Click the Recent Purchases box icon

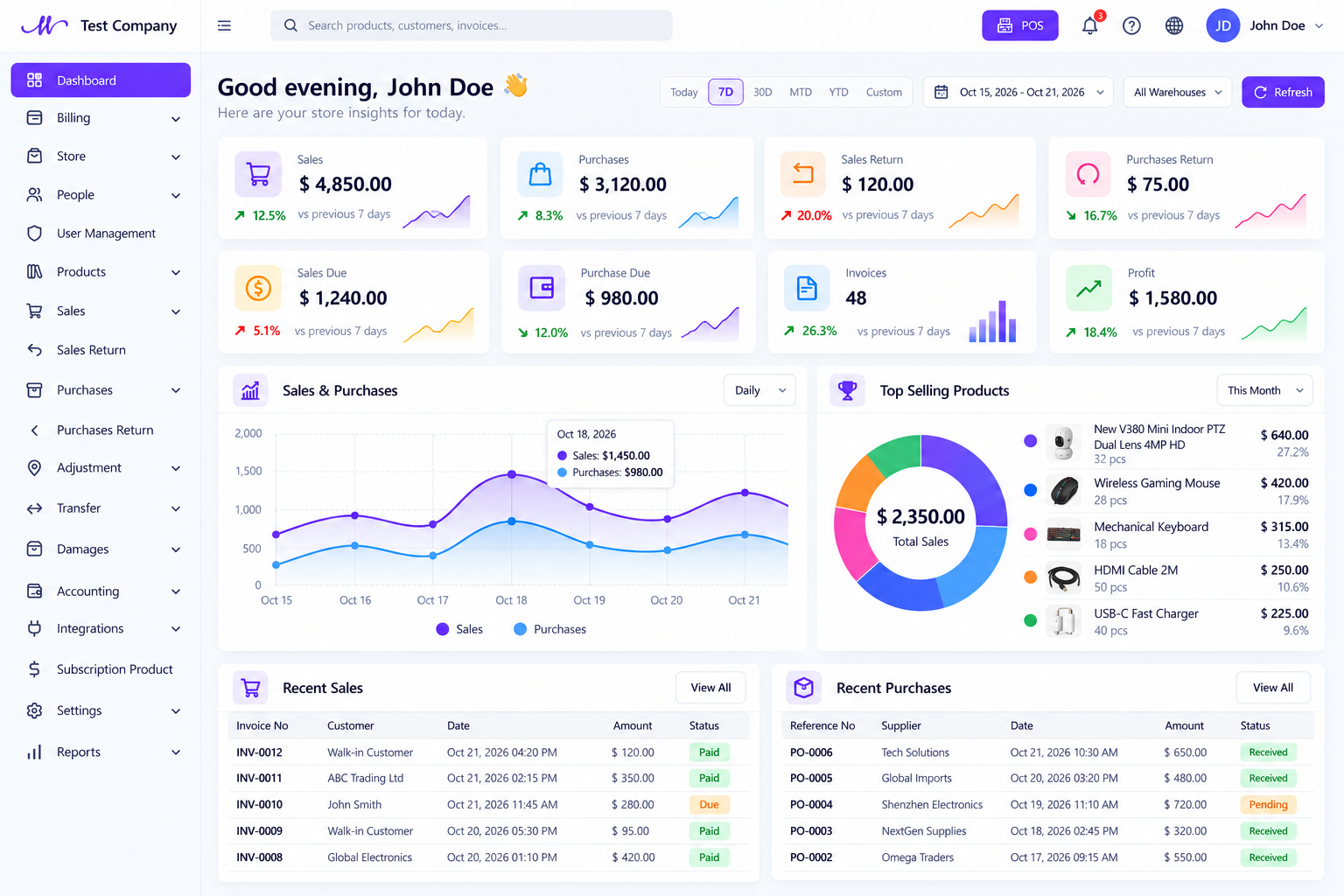pyautogui.click(x=803, y=688)
